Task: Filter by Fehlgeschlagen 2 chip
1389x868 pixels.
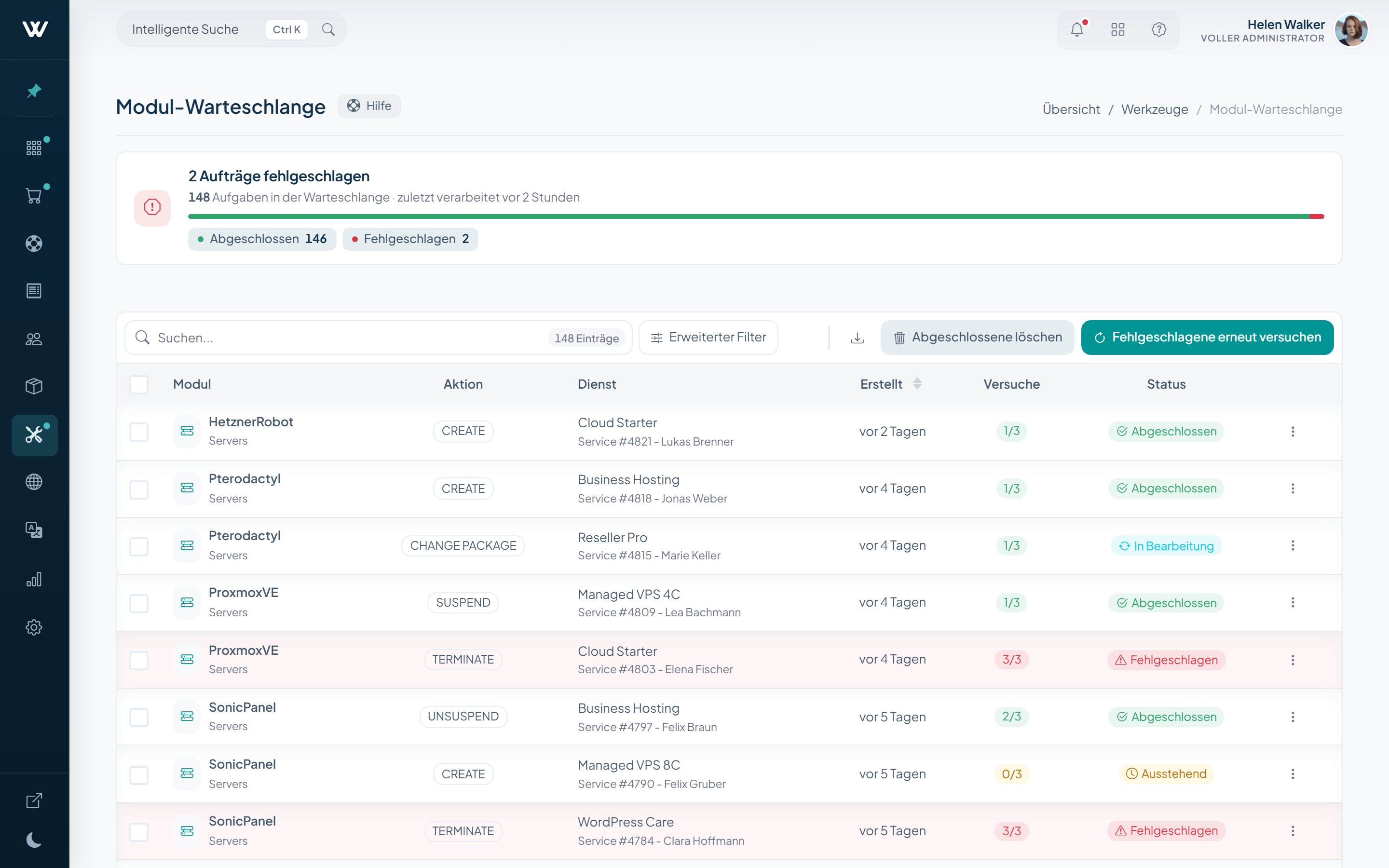Action: [410, 239]
